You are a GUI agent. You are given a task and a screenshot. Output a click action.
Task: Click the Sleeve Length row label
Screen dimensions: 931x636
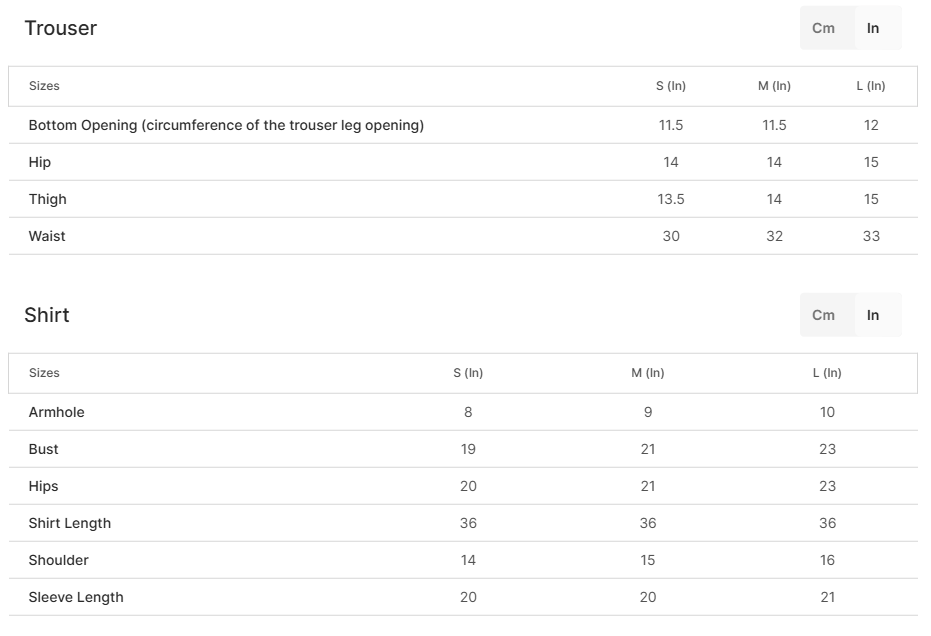76,597
